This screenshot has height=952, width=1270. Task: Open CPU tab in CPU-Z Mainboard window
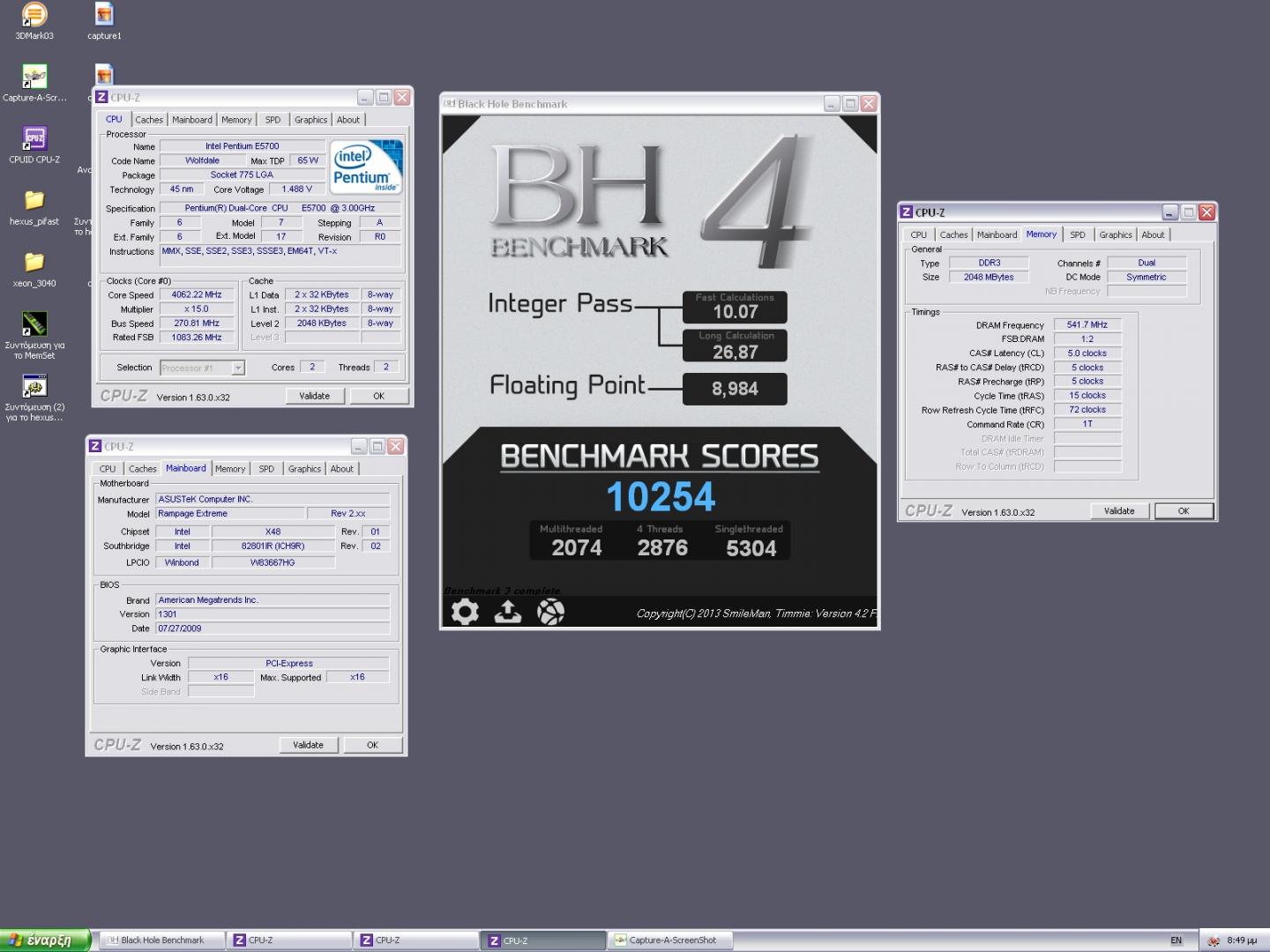(x=108, y=469)
